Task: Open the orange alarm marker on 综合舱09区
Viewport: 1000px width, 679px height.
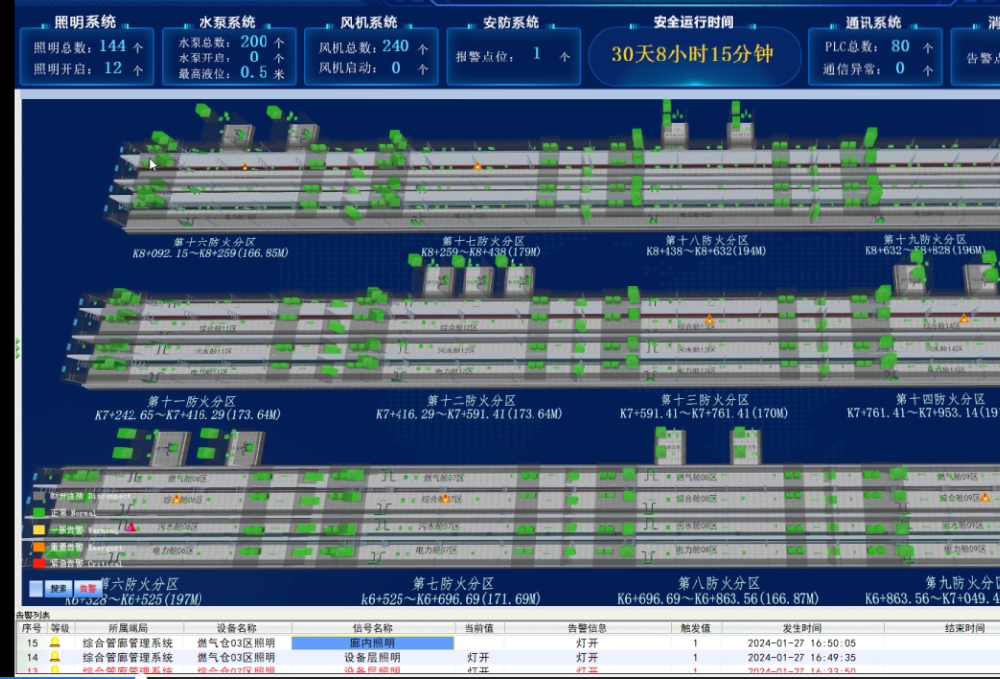Action: point(985,497)
